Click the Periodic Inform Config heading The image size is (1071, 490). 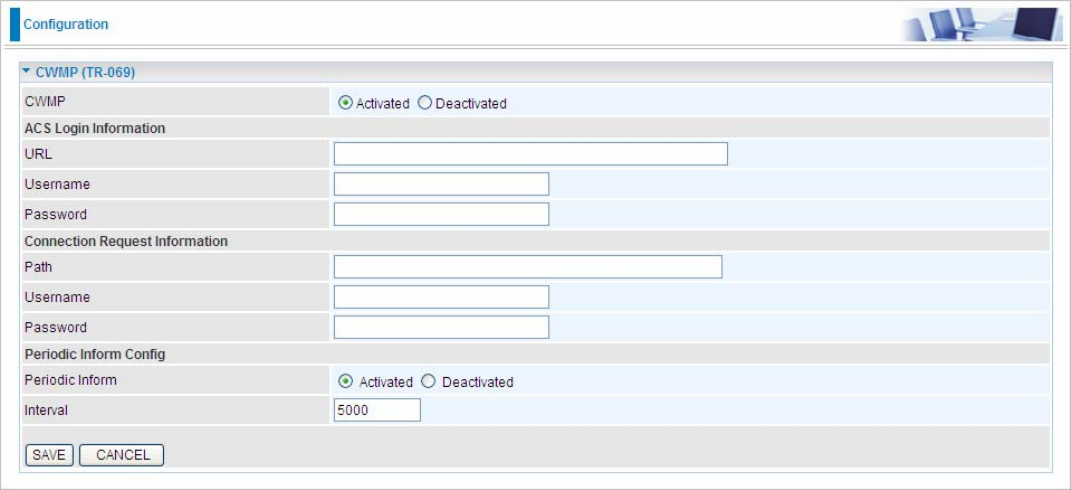point(95,355)
